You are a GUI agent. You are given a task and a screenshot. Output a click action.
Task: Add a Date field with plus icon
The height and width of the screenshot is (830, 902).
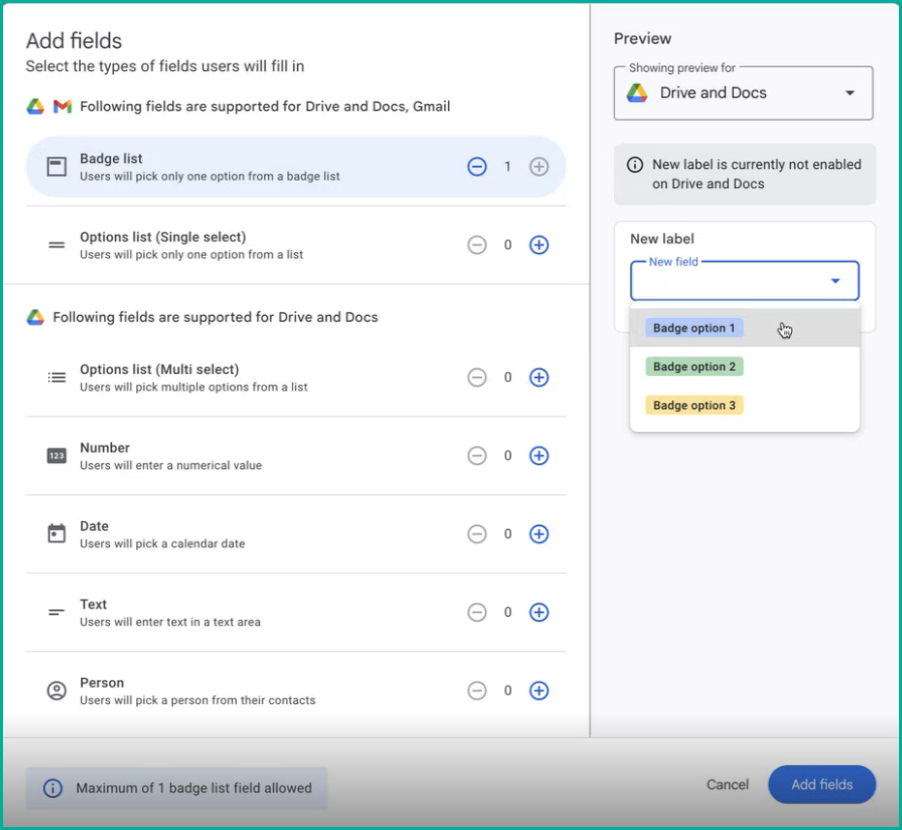click(x=538, y=534)
